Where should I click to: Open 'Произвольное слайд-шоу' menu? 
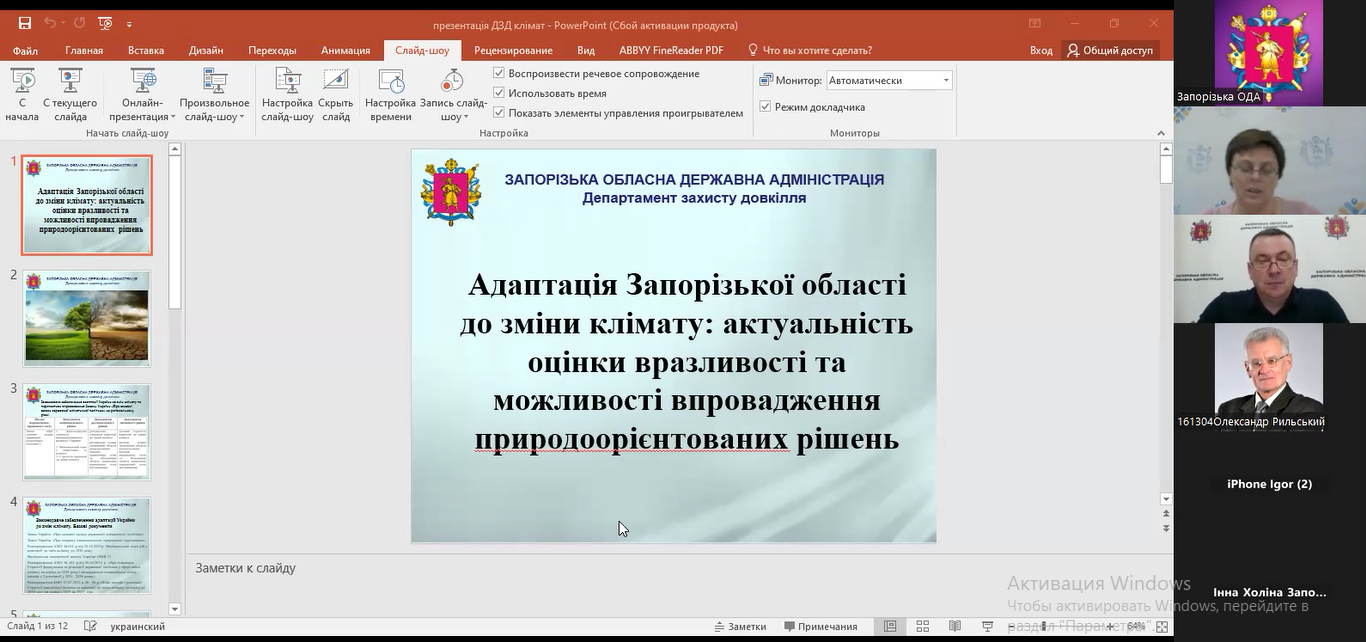(x=215, y=95)
